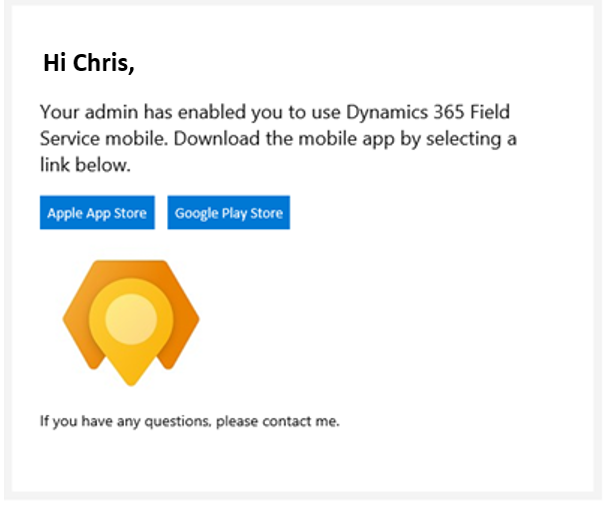Click the Field Service map pin icon
The image size is (607, 505).
pyautogui.click(x=131, y=320)
